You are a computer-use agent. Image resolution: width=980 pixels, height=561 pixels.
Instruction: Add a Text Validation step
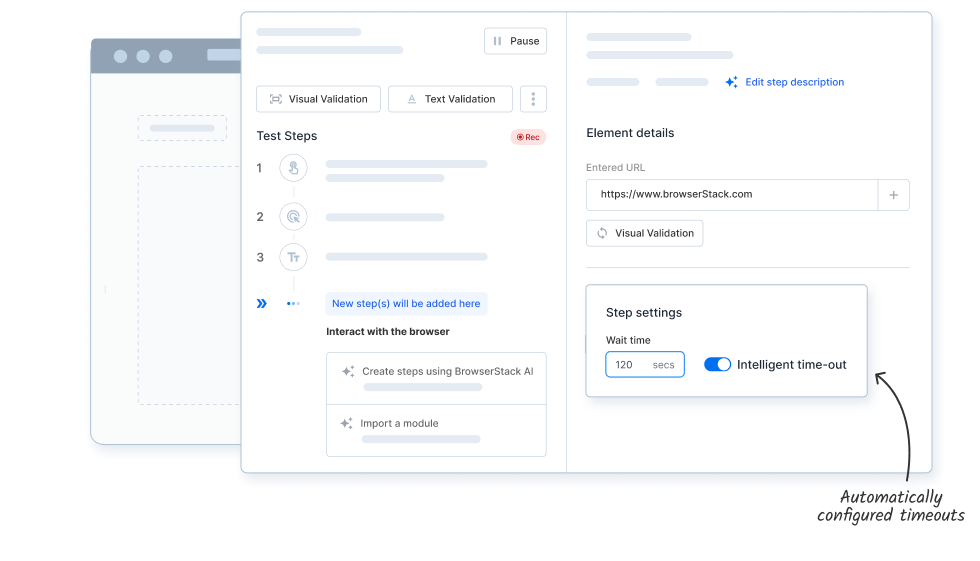[x=449, y=99]
